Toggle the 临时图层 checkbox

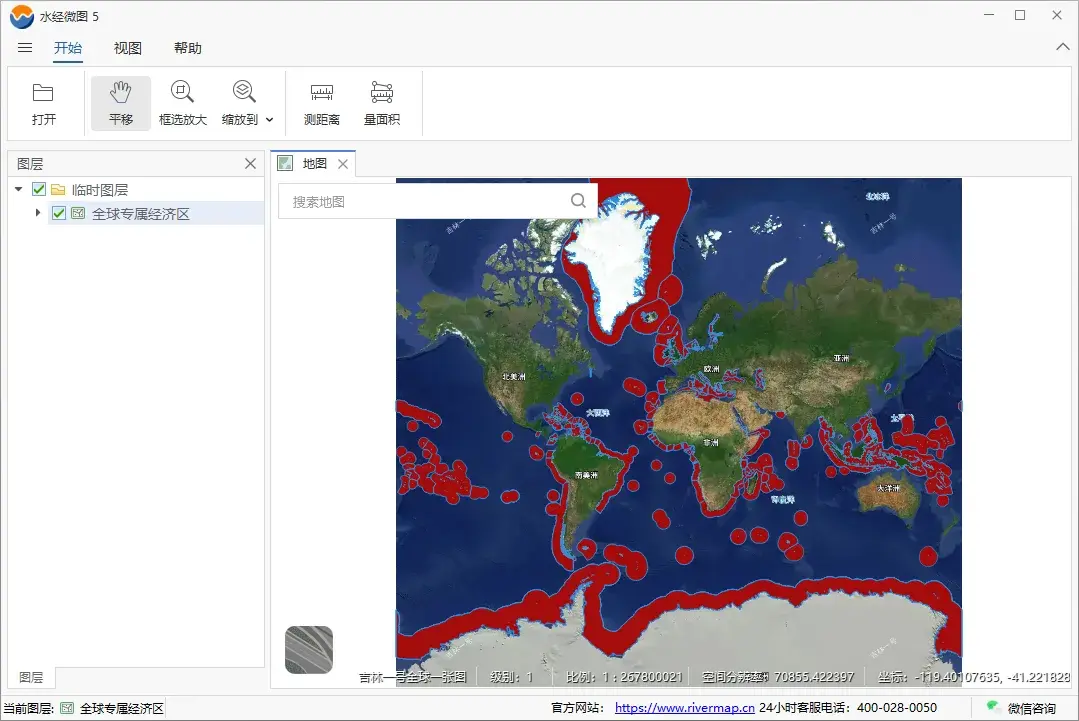(39, 189)
